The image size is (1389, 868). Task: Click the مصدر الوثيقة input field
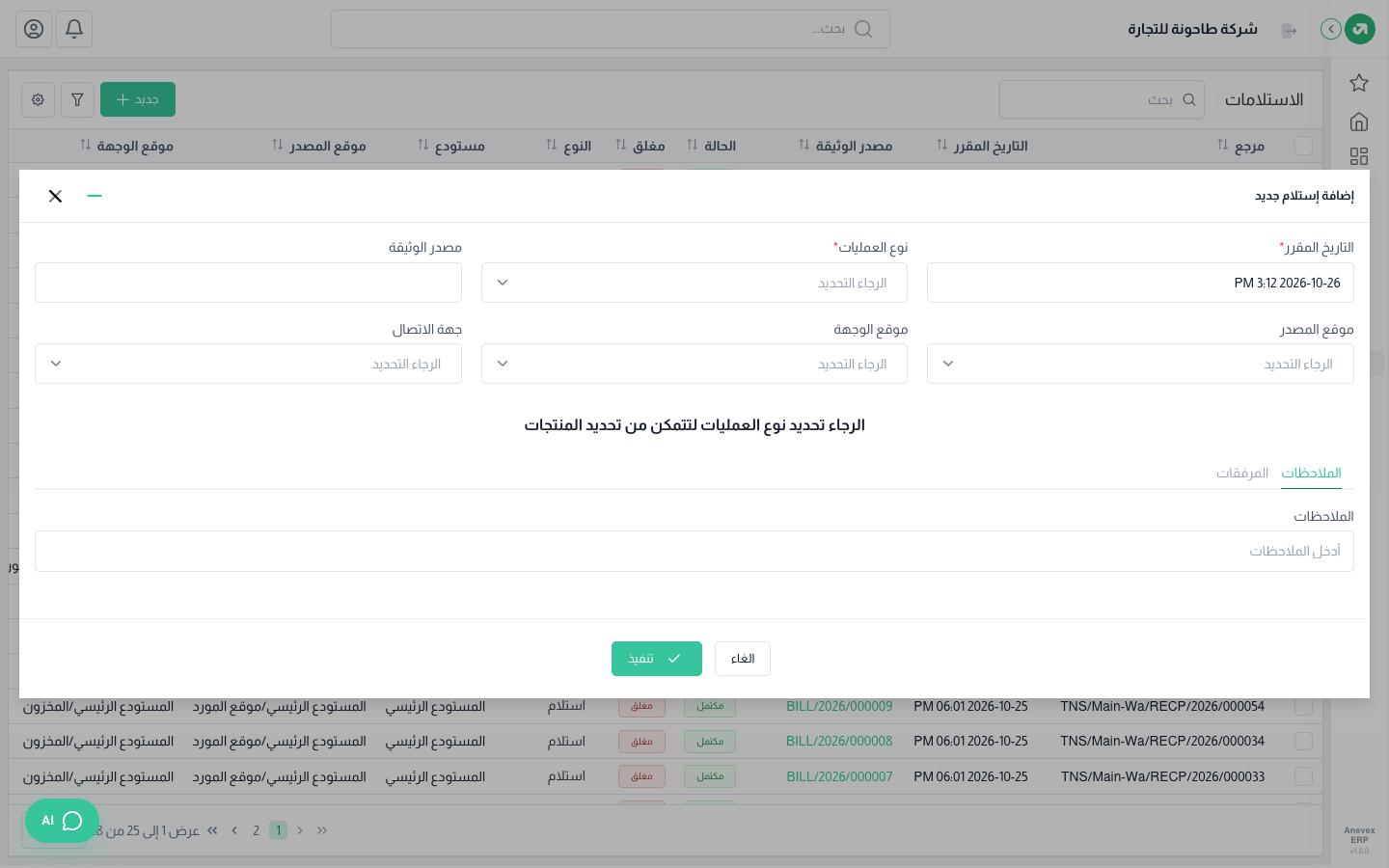(248, 283)
